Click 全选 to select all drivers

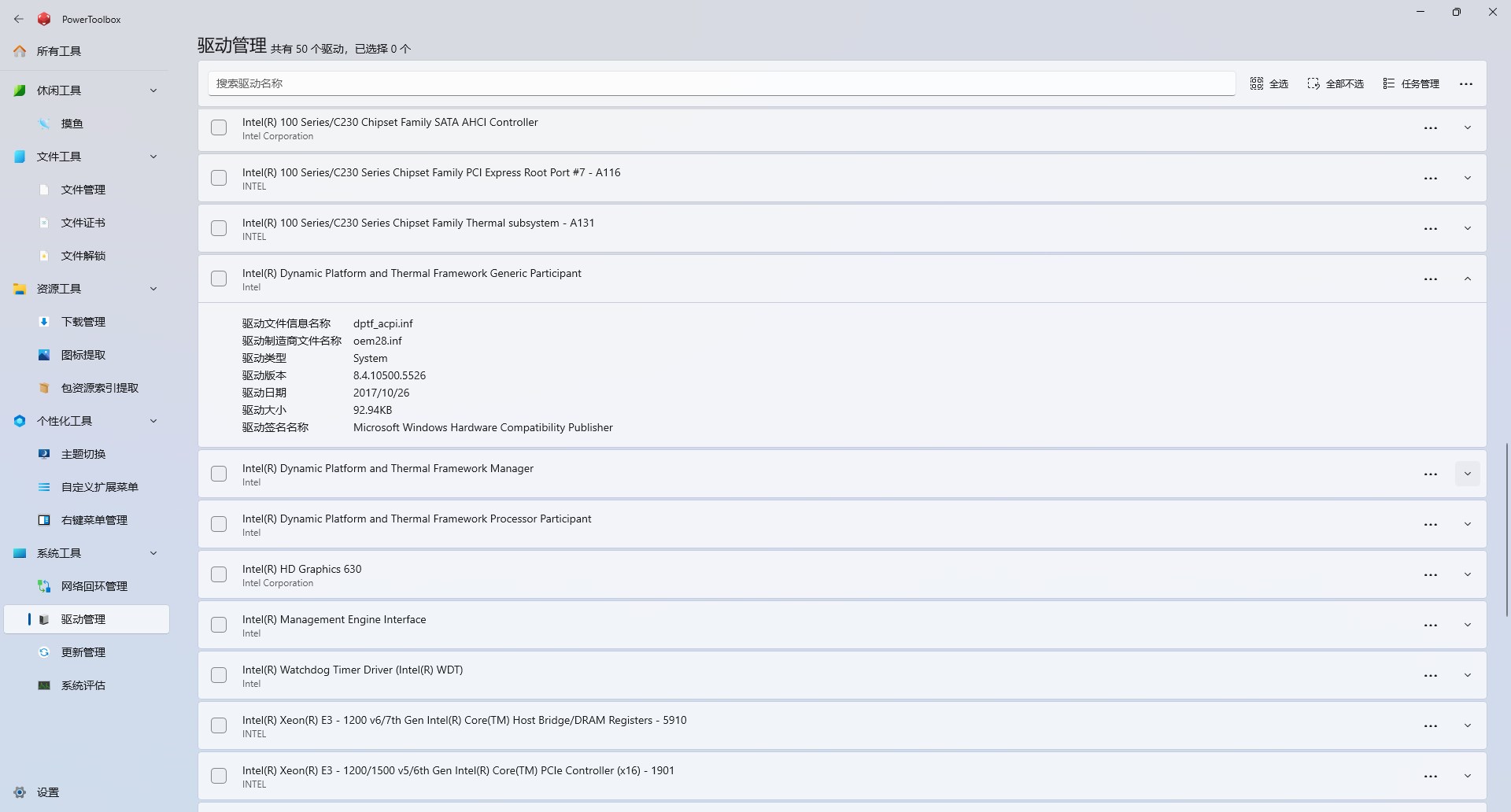tap(1269, 83)
